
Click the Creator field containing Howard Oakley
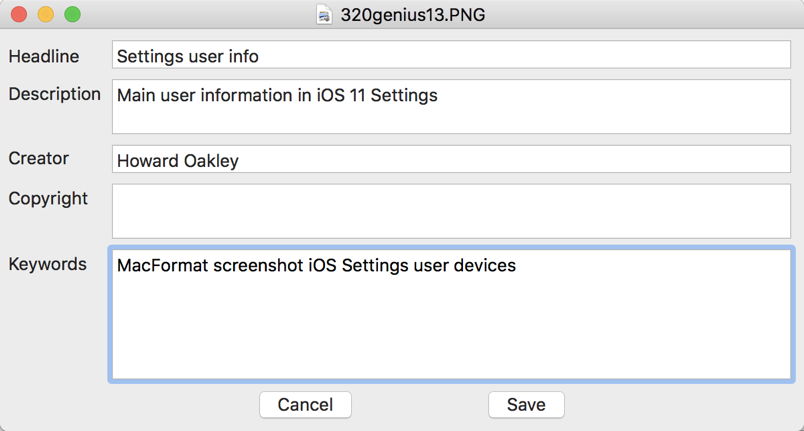[x=450, y=160]
